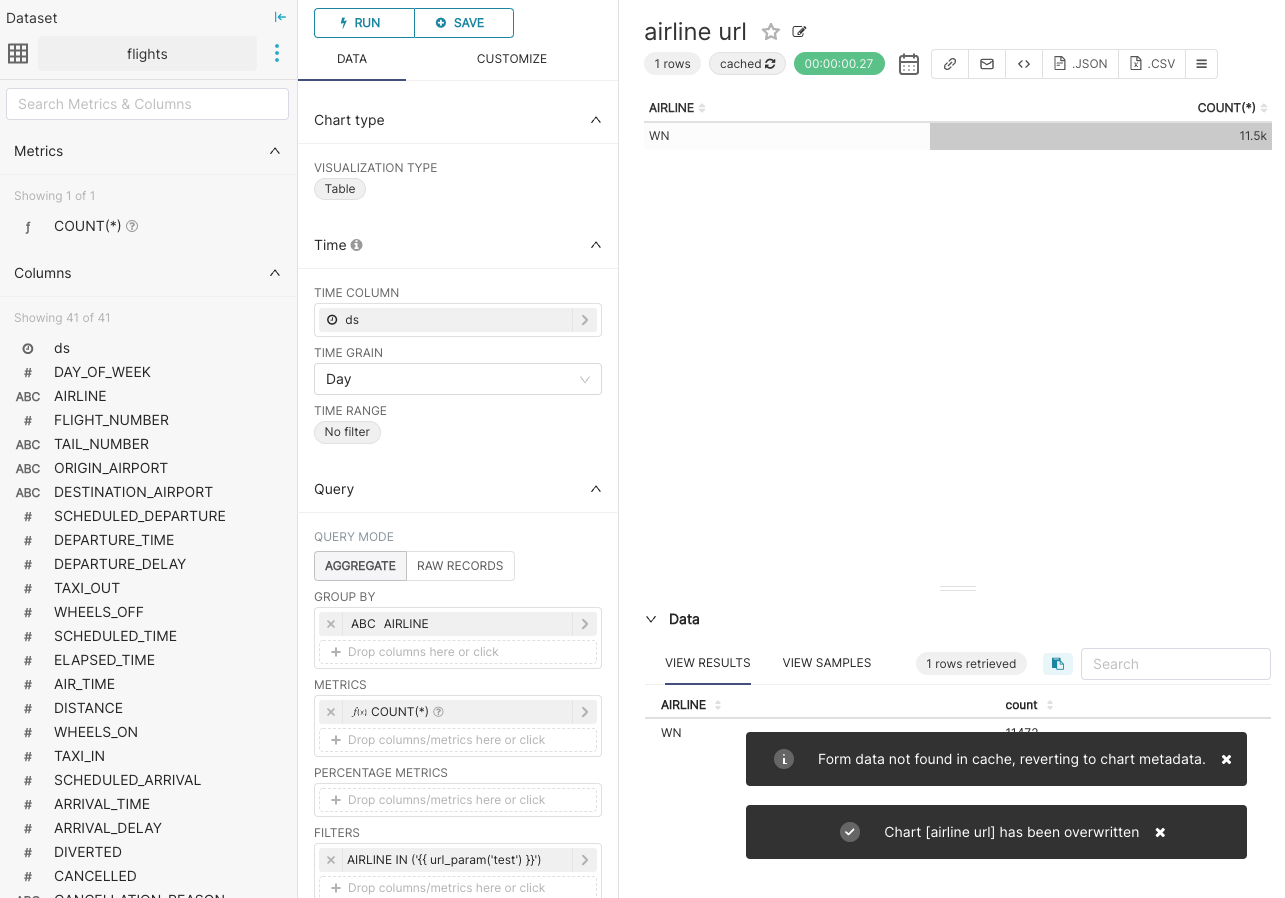The width and height of the screenshot is (1285, 898).
Task: Click the flights dataset name
Action: [x=147, y=54]
